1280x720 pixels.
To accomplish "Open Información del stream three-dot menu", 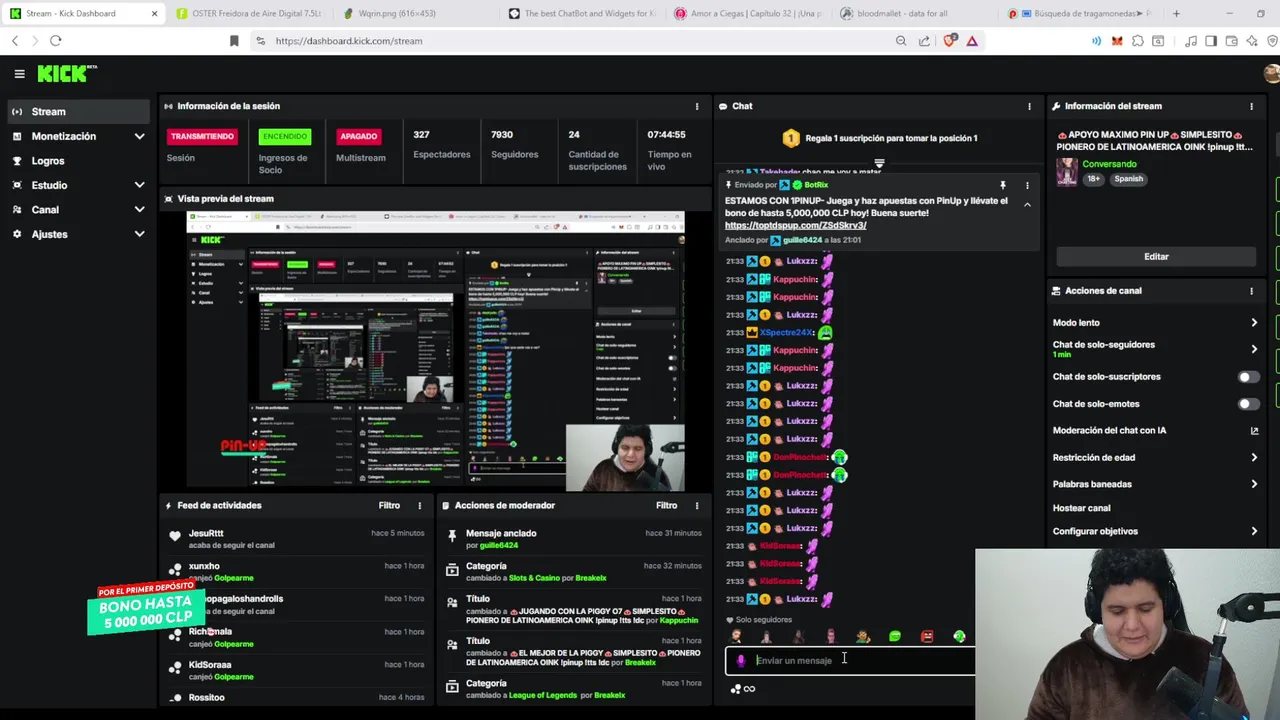I will [1251, 106].
